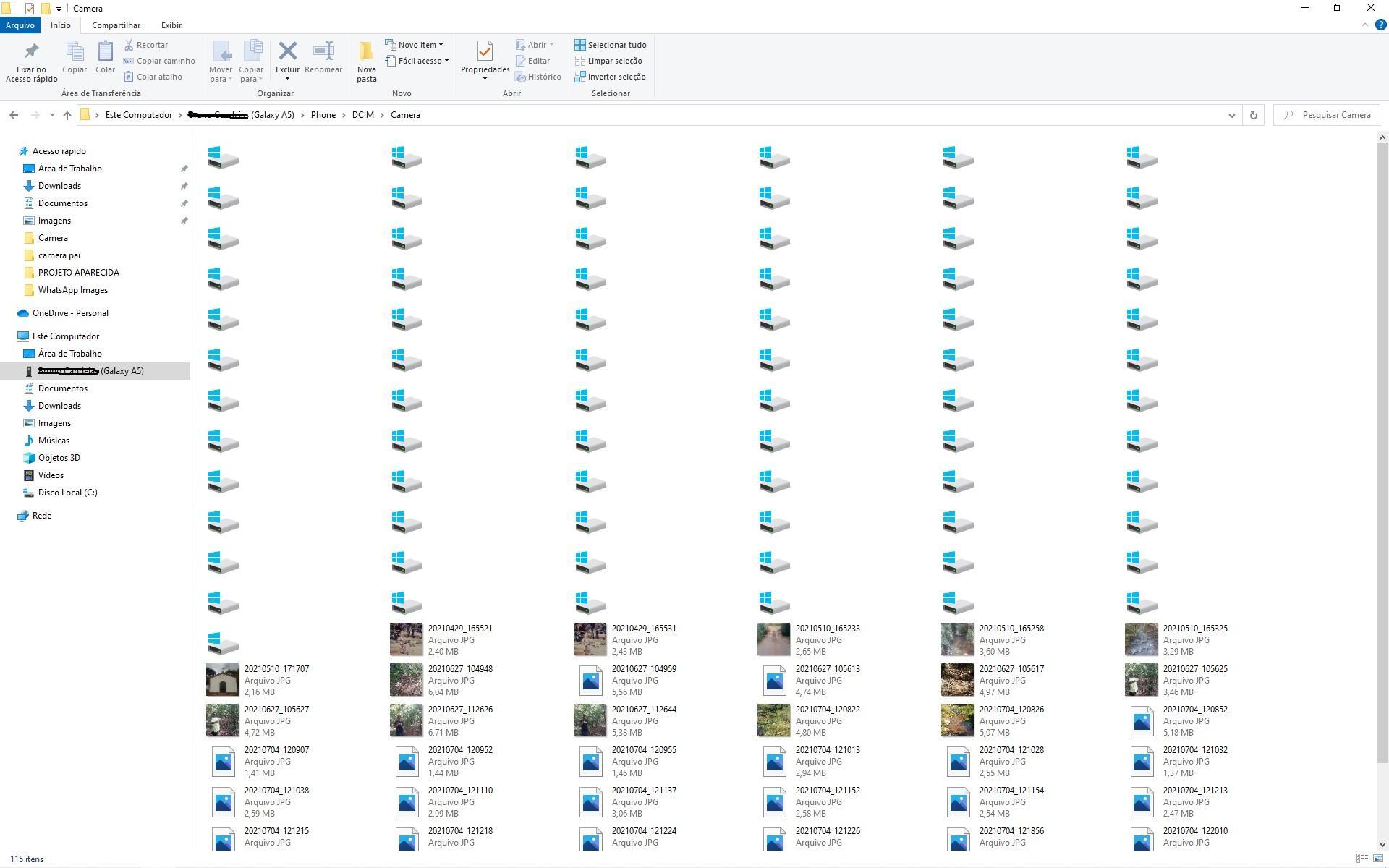Expand address bar history dropdown
The height and width of the screenshot is (868, 1389).
coord(1232,115)
